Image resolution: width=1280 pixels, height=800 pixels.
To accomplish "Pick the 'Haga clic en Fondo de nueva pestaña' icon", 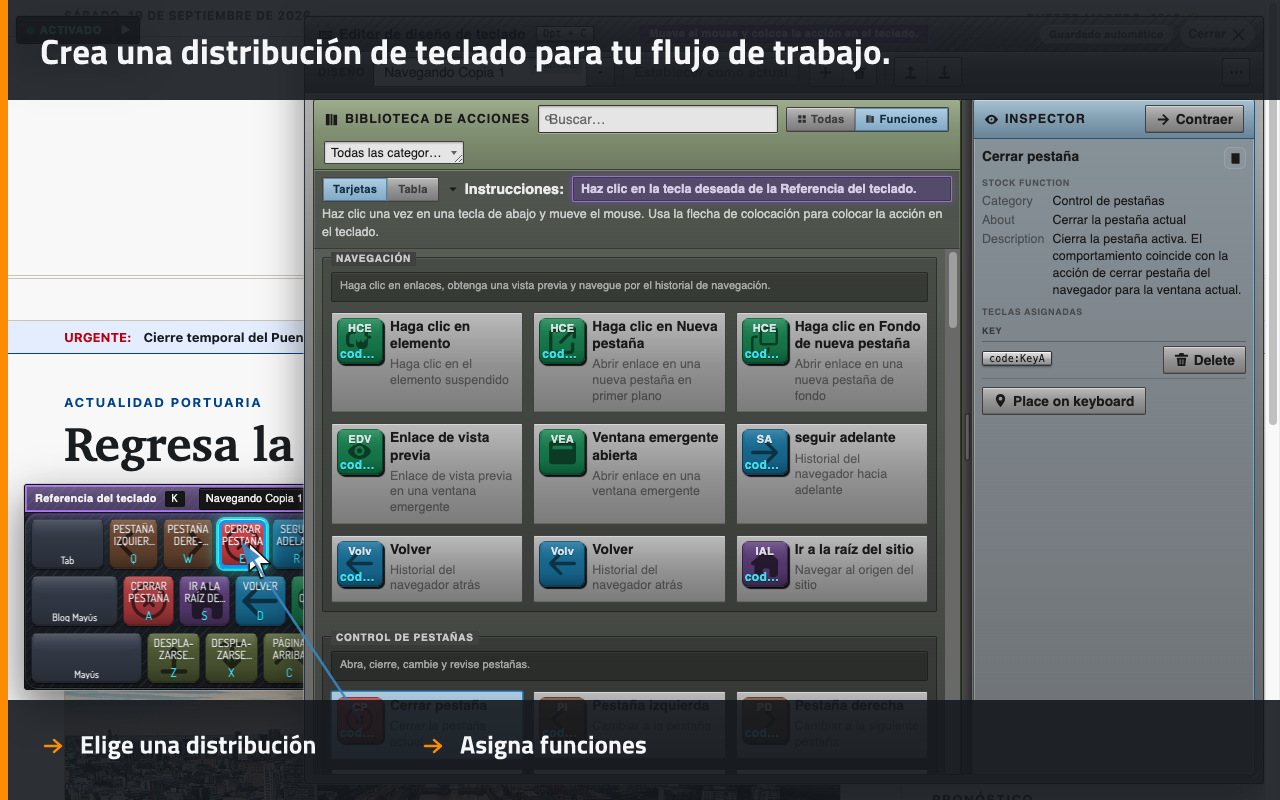I will pyautogui.click(x=764, y=342).
